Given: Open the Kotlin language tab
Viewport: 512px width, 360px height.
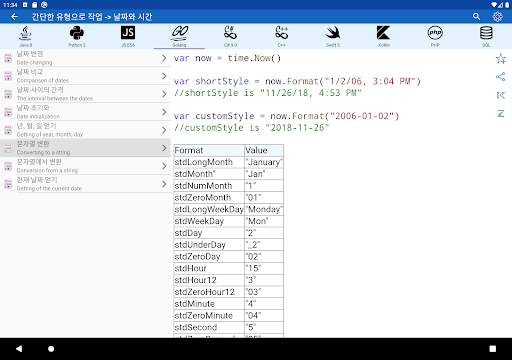Looking at the screenshot, I should [384, 36].
